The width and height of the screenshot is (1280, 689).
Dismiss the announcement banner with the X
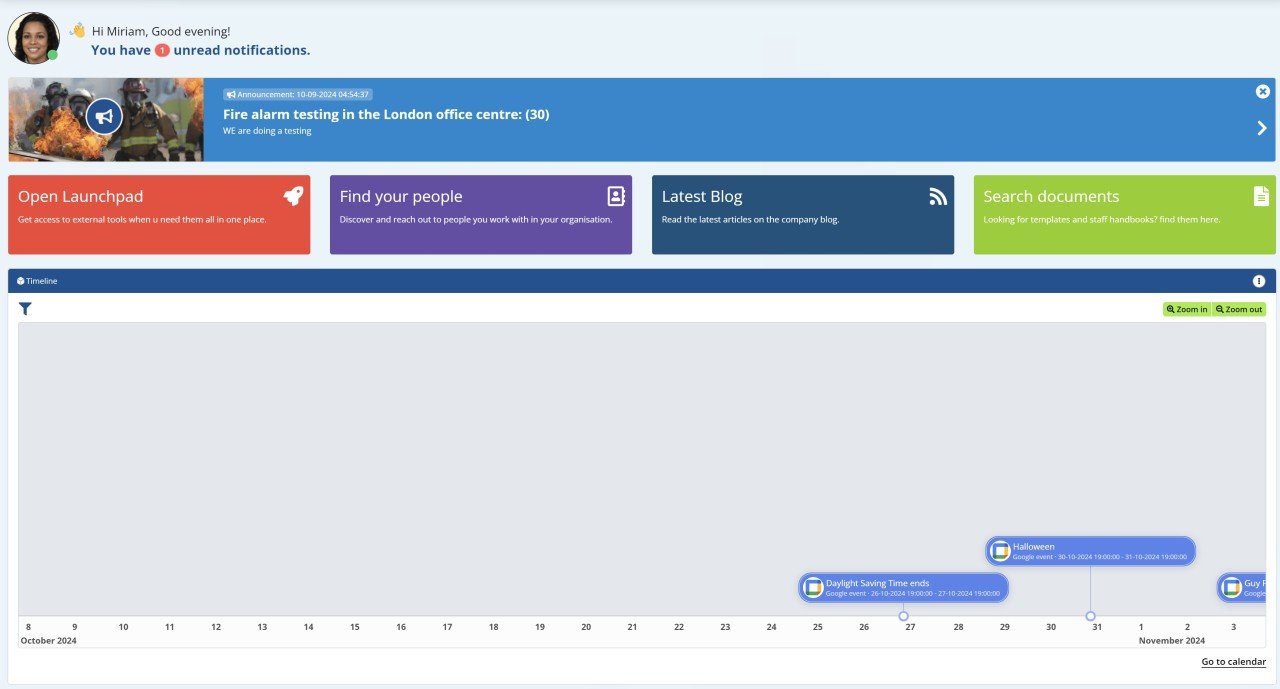(1262, 91)
